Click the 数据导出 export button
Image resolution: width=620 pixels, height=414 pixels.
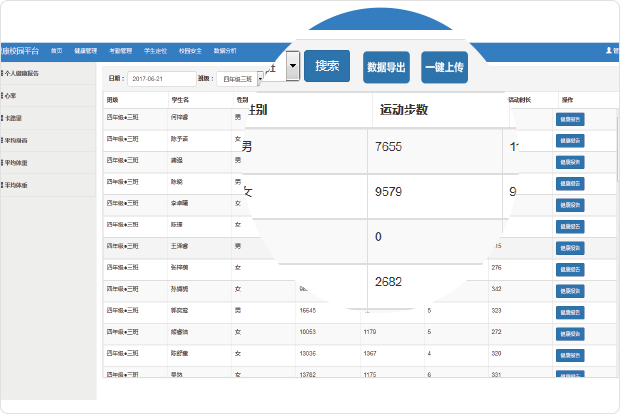[386, 67]
